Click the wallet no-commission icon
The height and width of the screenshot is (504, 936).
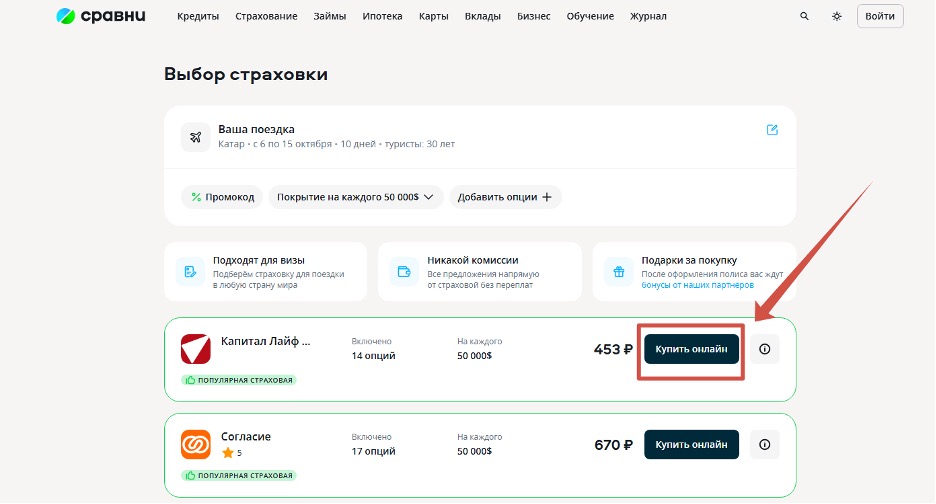(404, 272)
